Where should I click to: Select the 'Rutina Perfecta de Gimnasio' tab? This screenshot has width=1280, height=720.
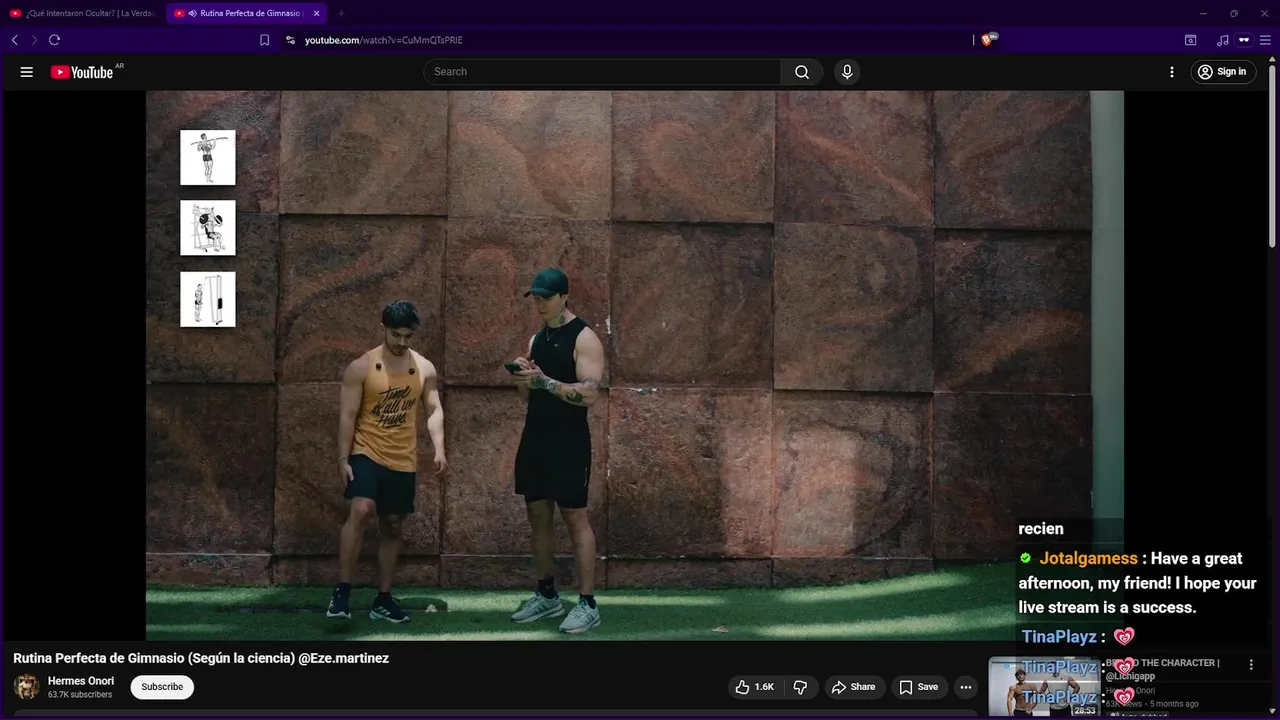[245, 13]
